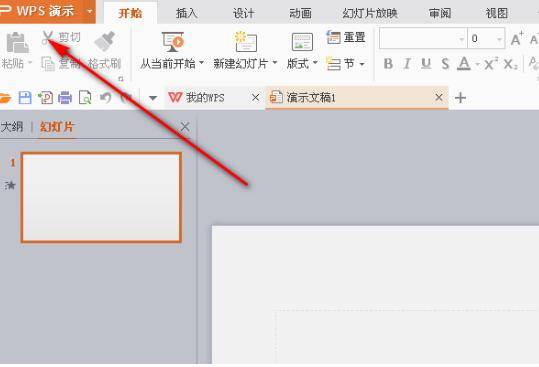539x367 pixels.
Task: Expand the clipboard group launcher
Action: pos(121,79)
